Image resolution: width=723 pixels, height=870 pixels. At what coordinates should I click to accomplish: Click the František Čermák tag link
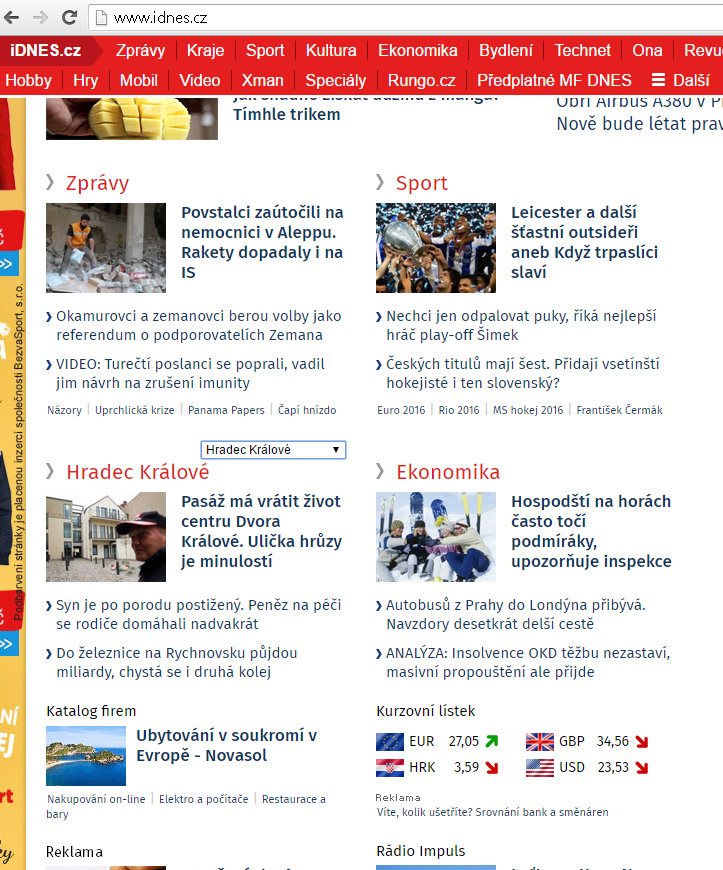[619, 410]
